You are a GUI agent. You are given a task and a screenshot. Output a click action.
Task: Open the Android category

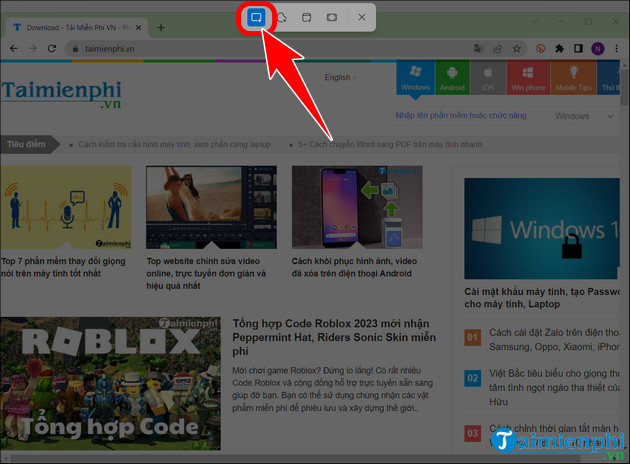click(452, 78)
